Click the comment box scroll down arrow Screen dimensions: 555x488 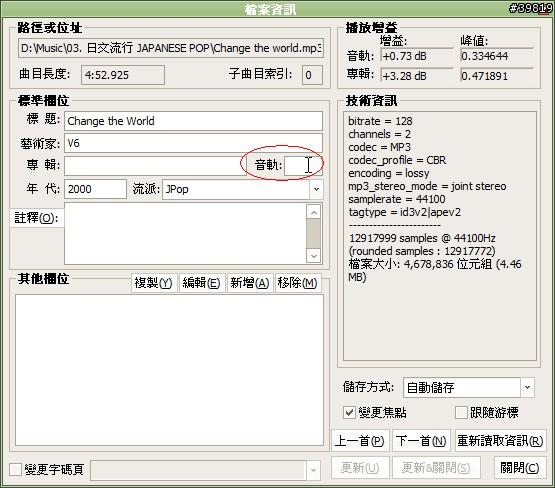coord(314,256)
